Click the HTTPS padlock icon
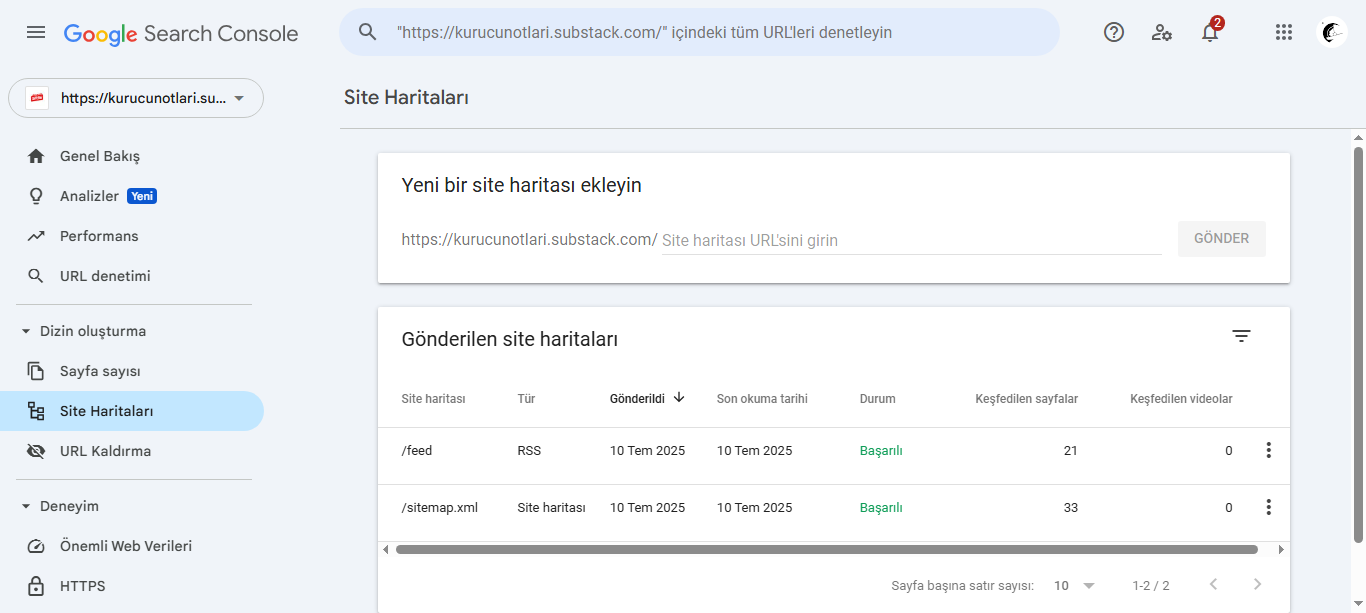The image size is (1366, 613). (36, 586)
